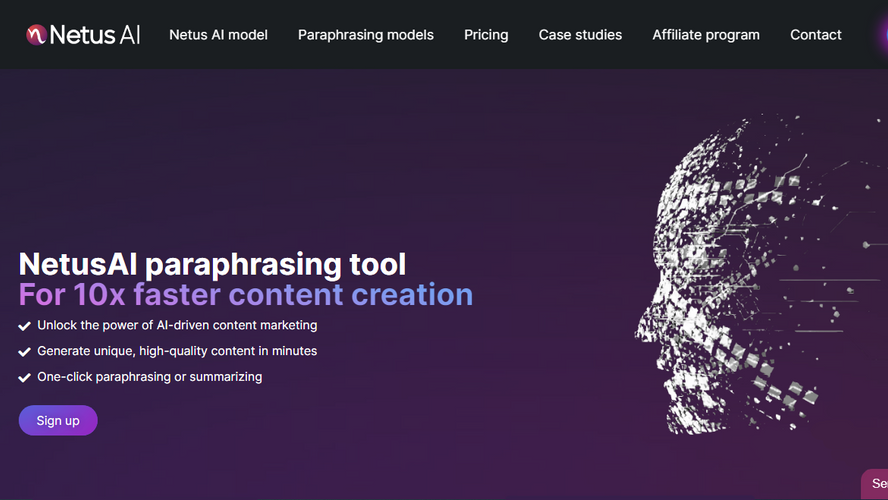Go to the Pricing page
This screenshot has width=888, height=500.
[x=486, y=35]
